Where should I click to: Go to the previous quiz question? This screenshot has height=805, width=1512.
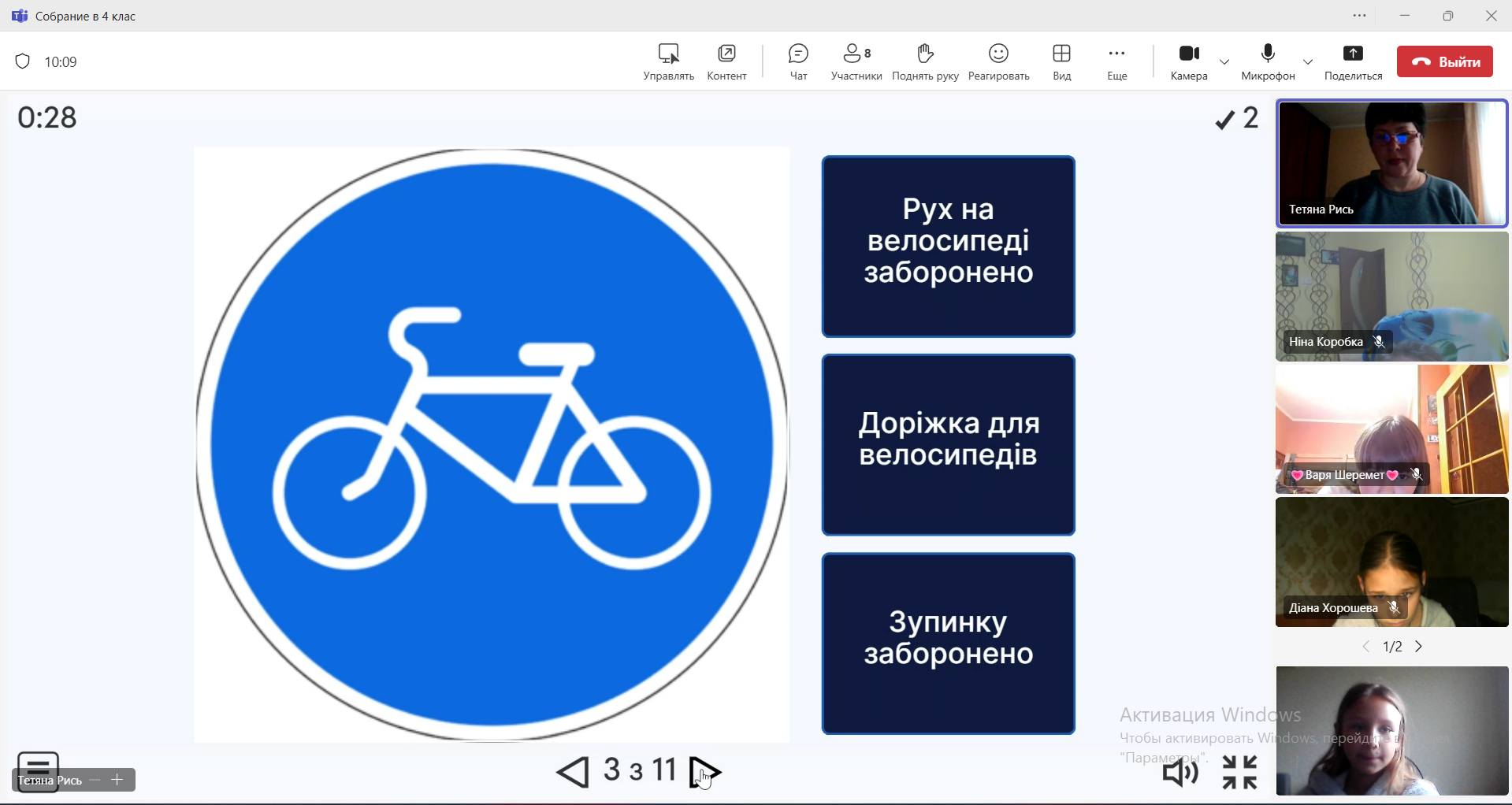point(573,772)
